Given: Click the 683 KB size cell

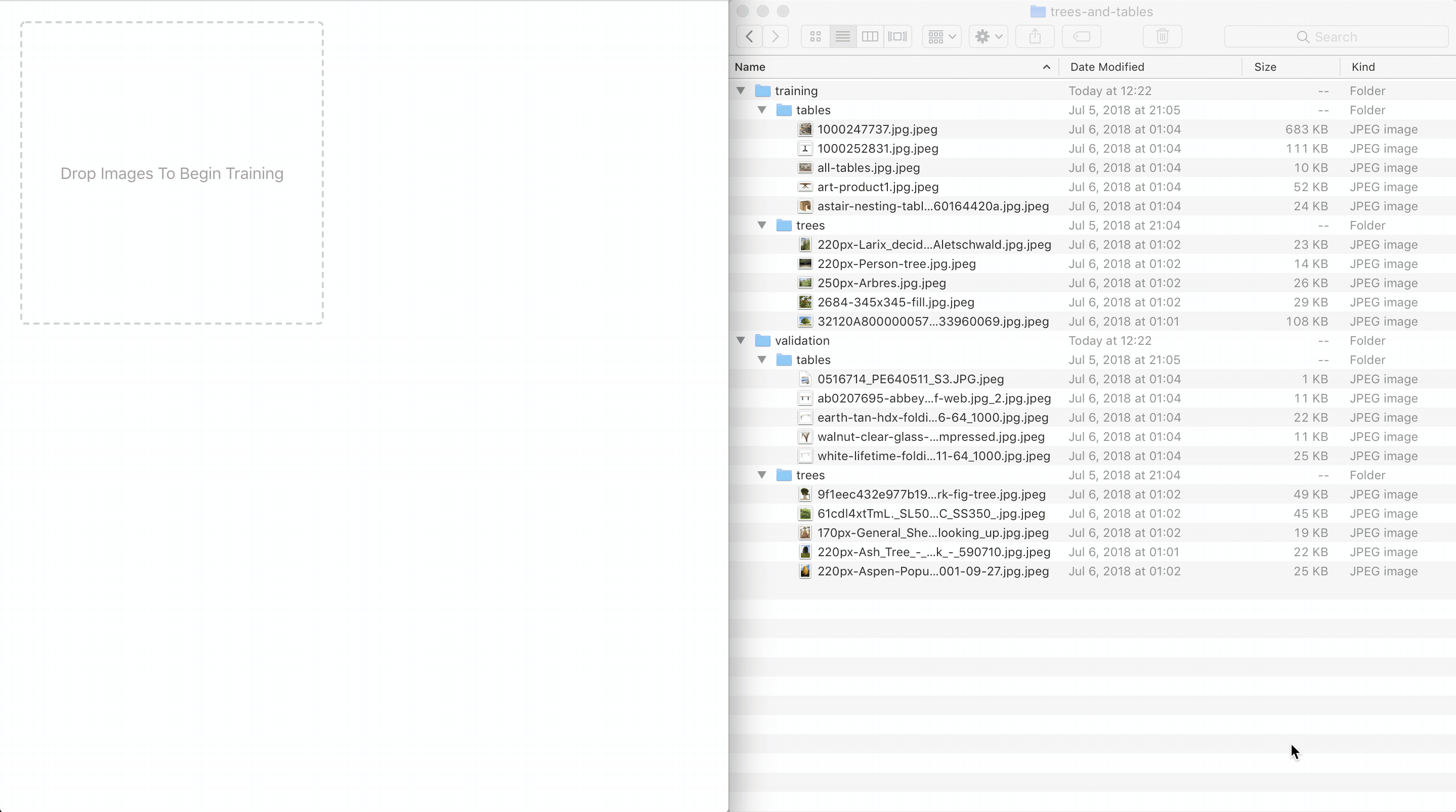Looking at the screenshot, I should 1306,129.
